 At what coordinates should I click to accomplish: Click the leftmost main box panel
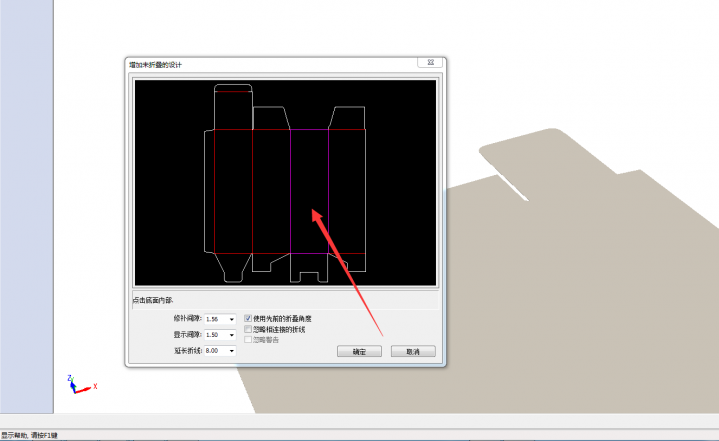coord(234,190)
